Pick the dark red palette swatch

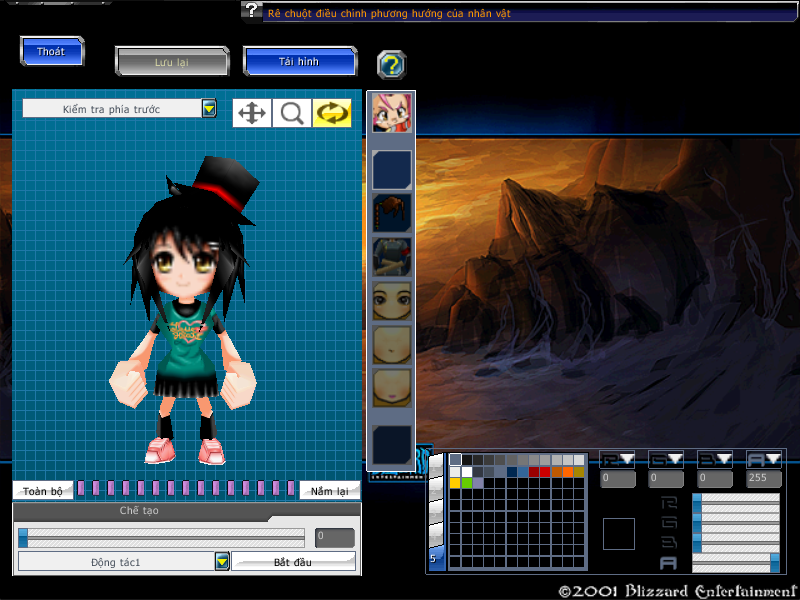click(534, 472)
